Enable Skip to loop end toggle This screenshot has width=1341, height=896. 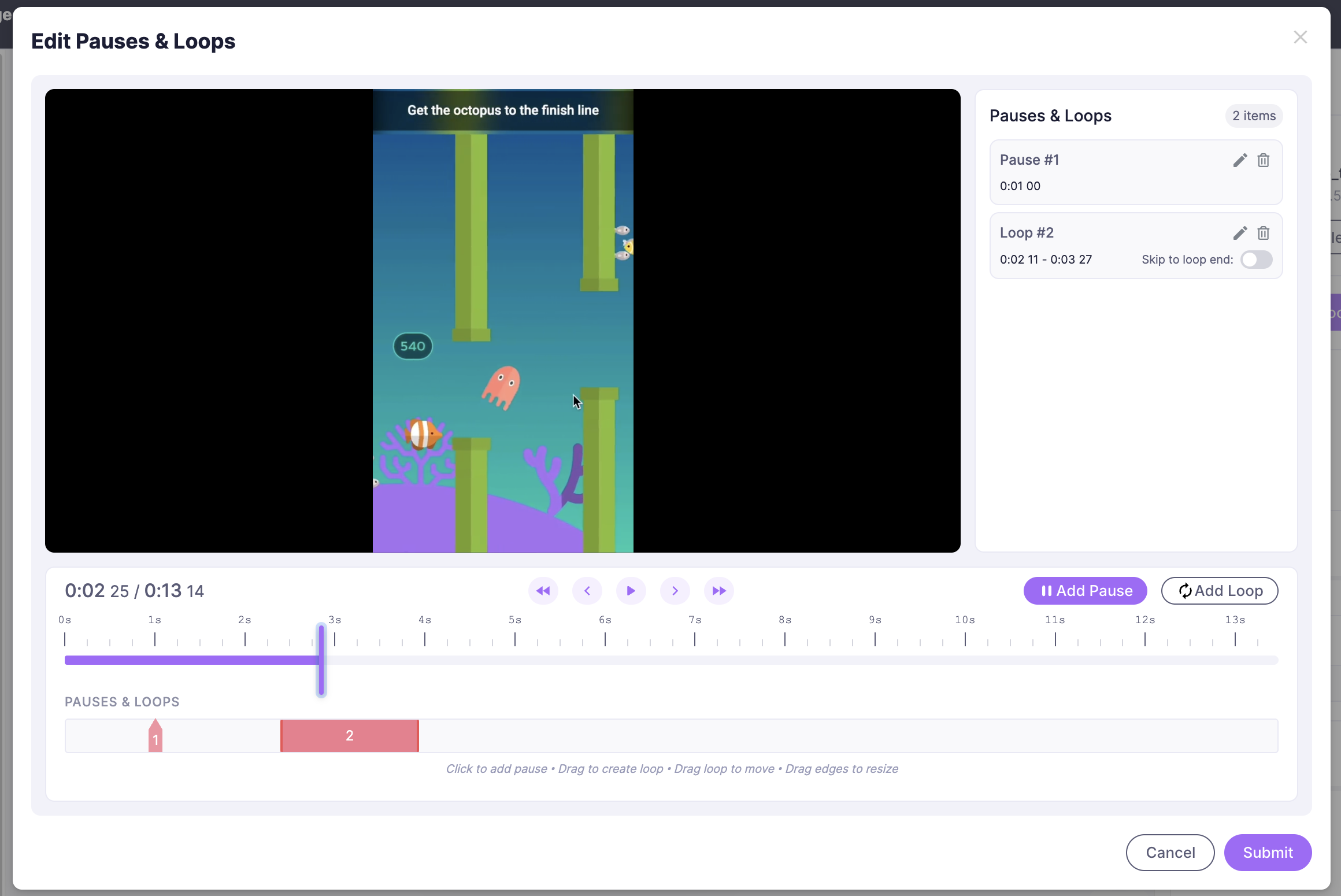click(x=1256, y=260)
